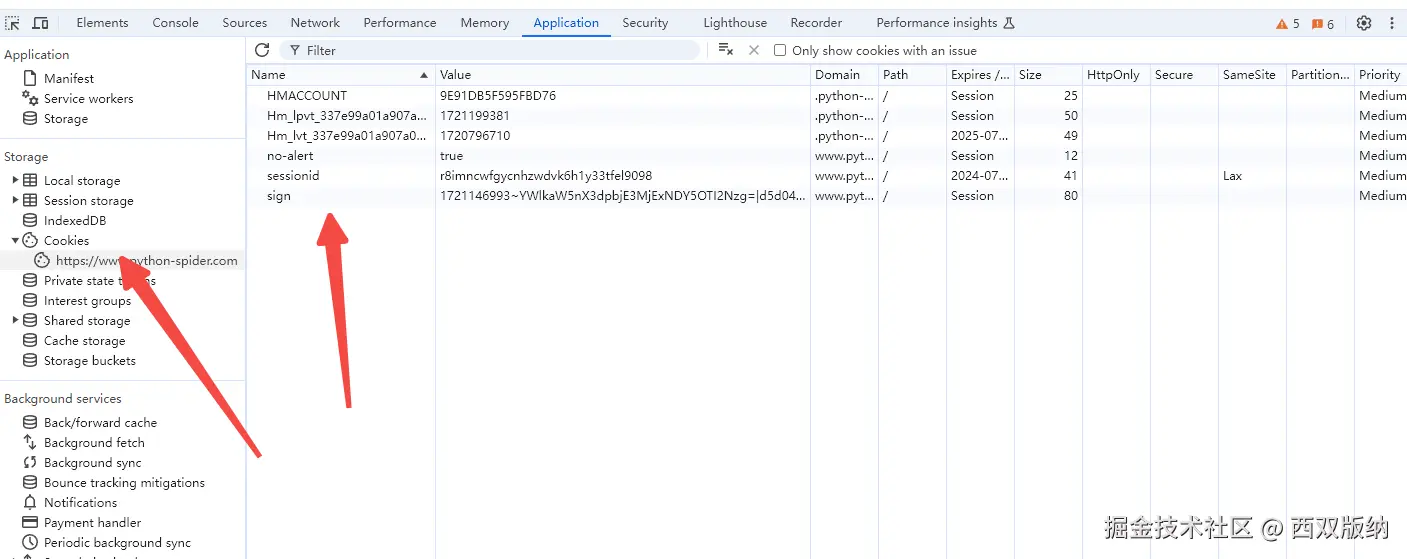Click the Value column header
This screenshot has width=1407, height=559.
(623, 75)
